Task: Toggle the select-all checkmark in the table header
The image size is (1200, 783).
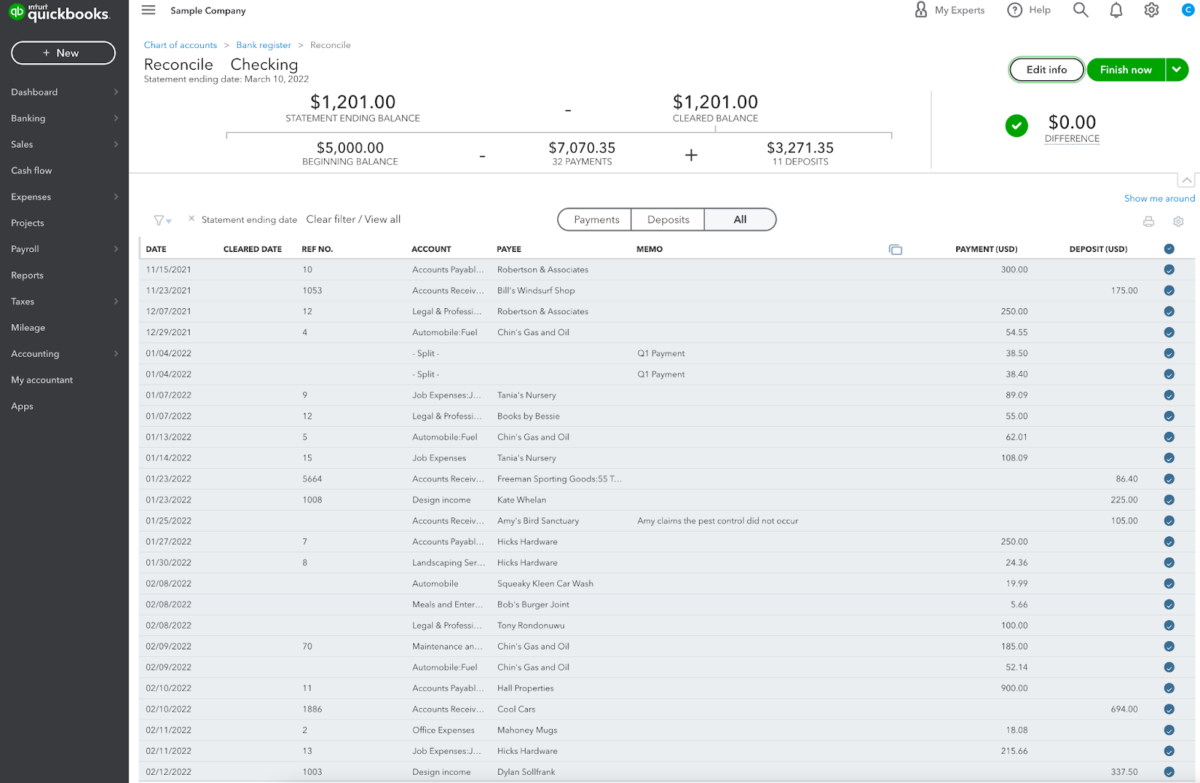Action: tap(1168, 248)
